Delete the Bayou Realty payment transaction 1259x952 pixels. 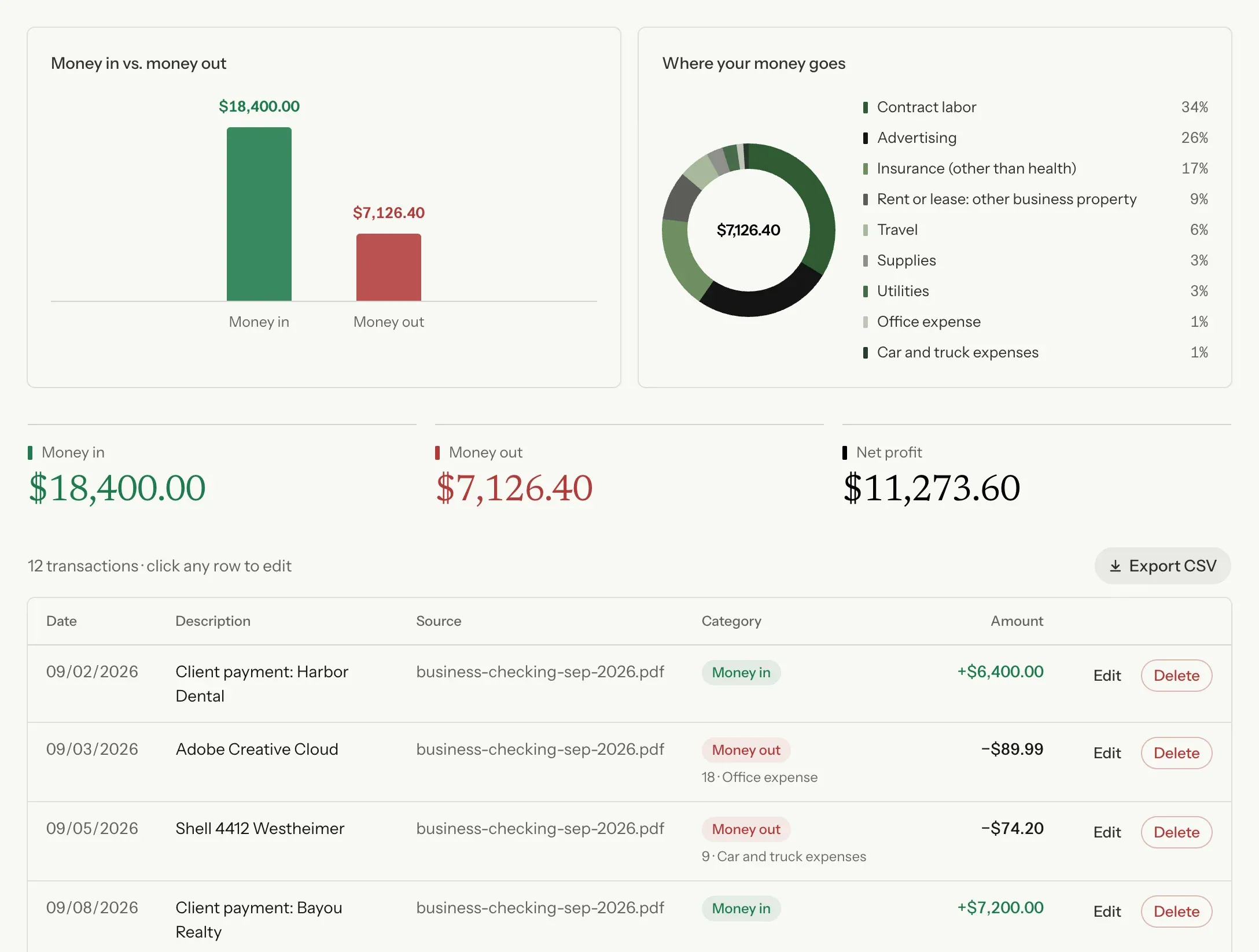pos(1176,912)
